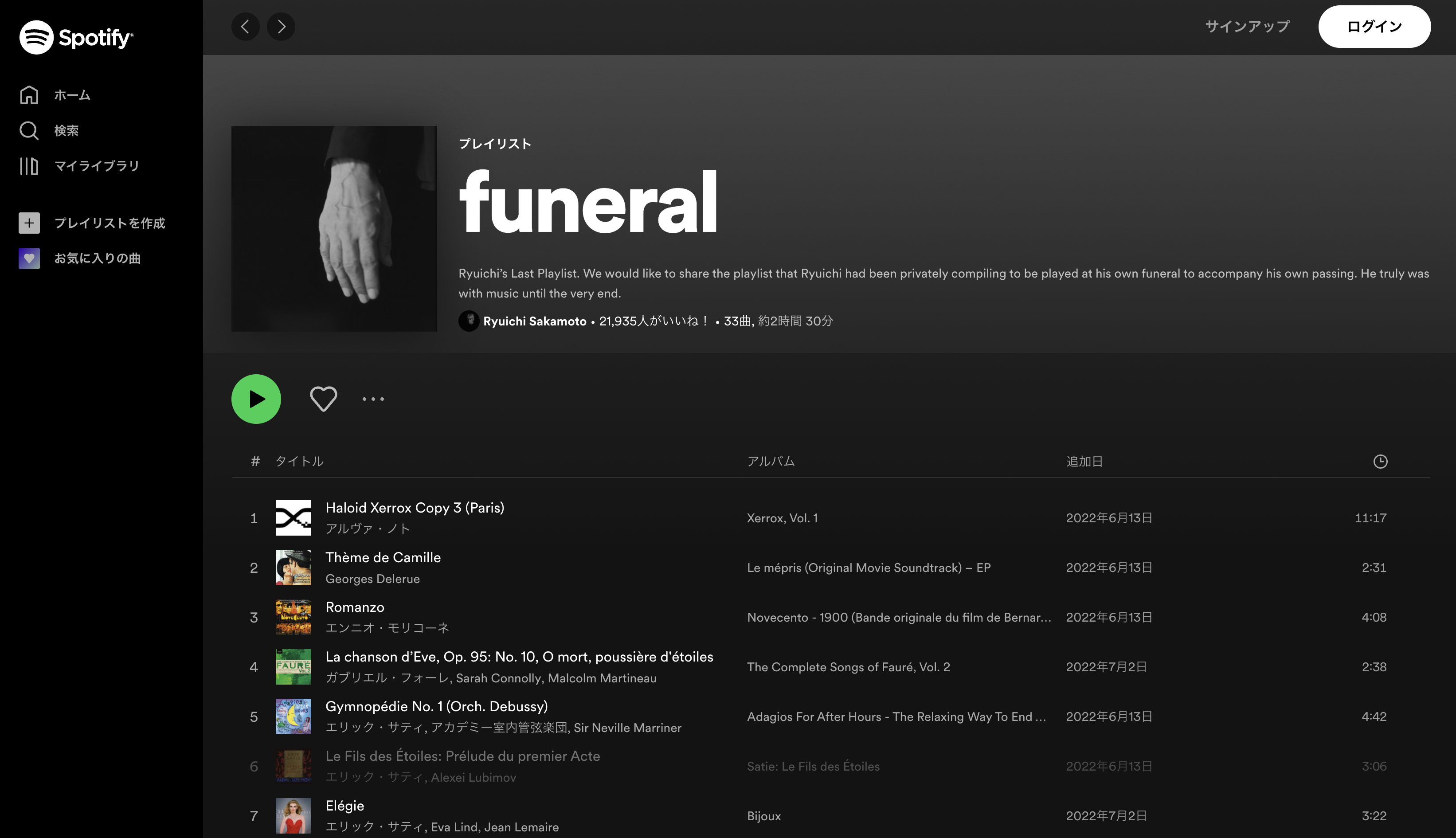1456x838 pixels.
Task: Open album The Complete Songs of Fauré, Vol. 2
Action: click(x=848, y=666)
